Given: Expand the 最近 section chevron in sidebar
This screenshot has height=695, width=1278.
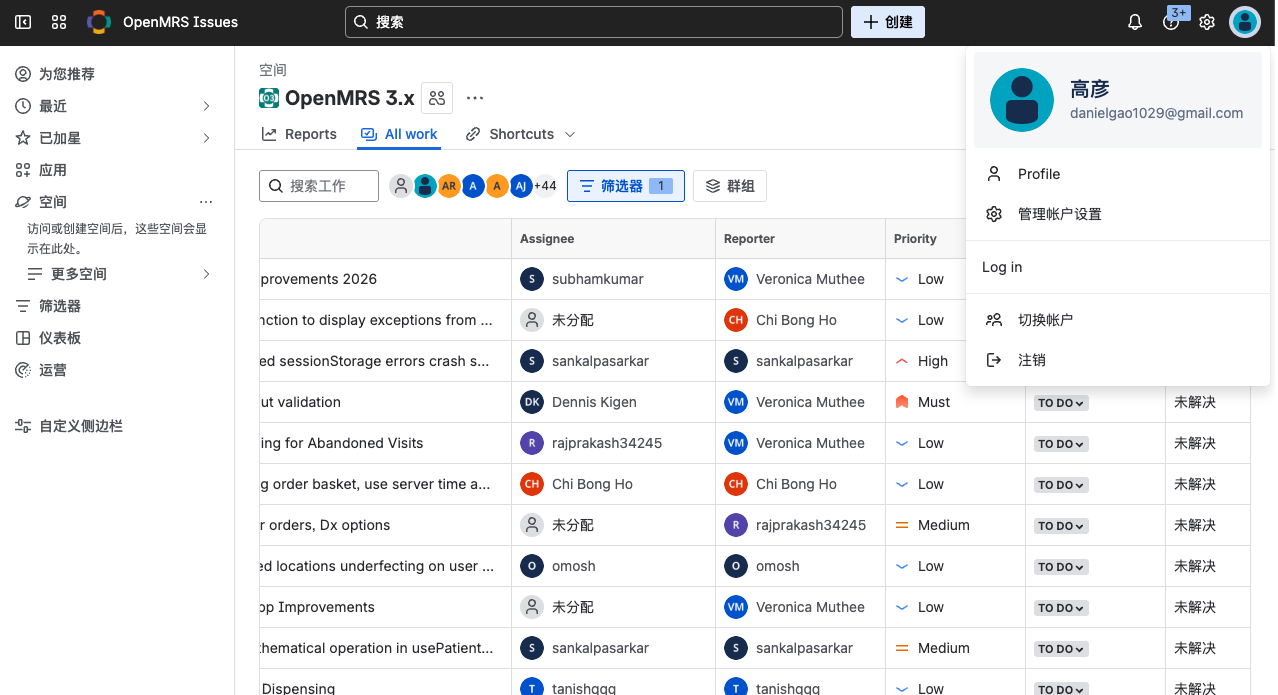Looking at the screenshot, I should click(207, 106).
